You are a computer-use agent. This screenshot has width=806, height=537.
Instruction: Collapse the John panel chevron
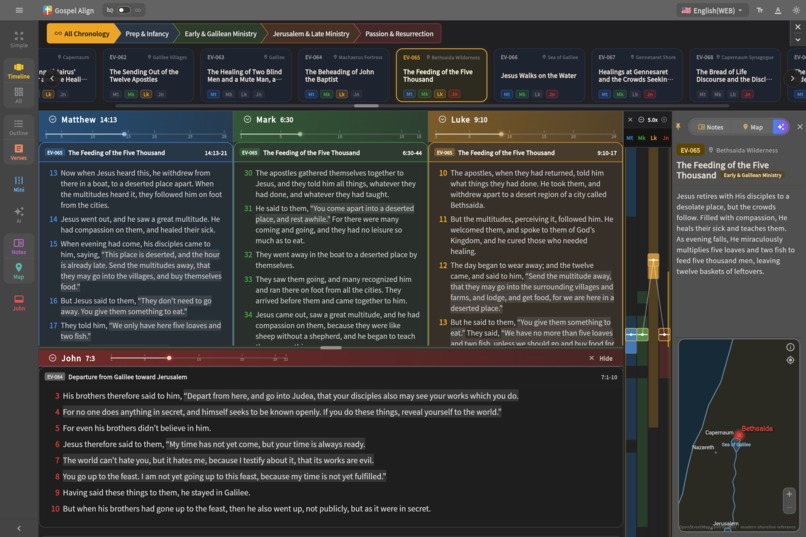click(x=52, y=358)
